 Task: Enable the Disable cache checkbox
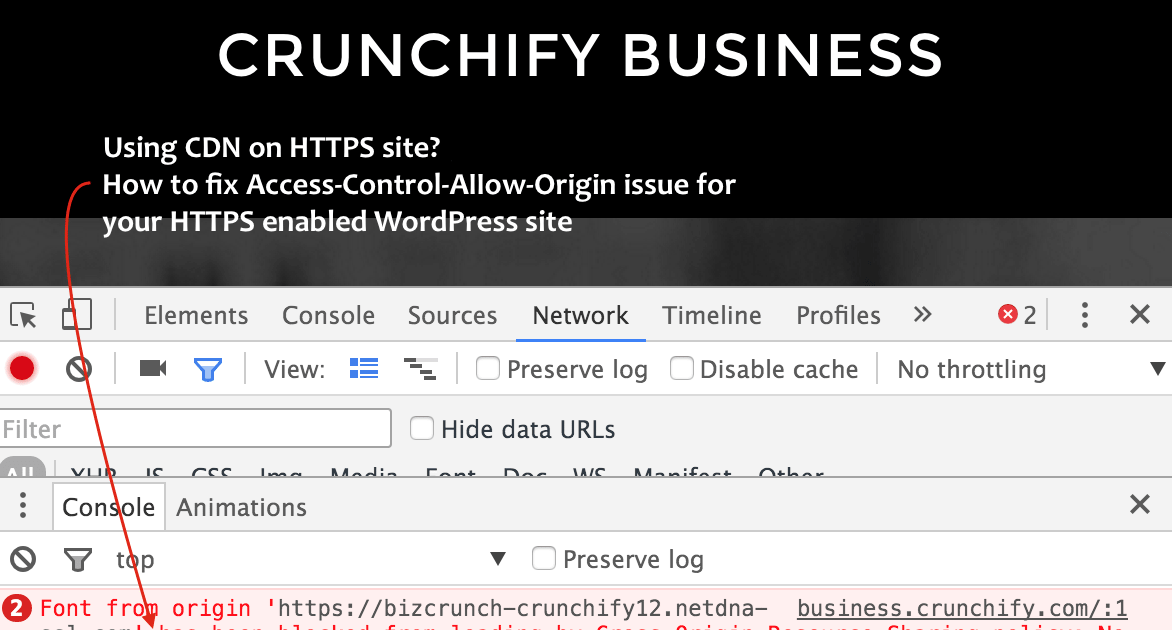[x=682, y=368]
